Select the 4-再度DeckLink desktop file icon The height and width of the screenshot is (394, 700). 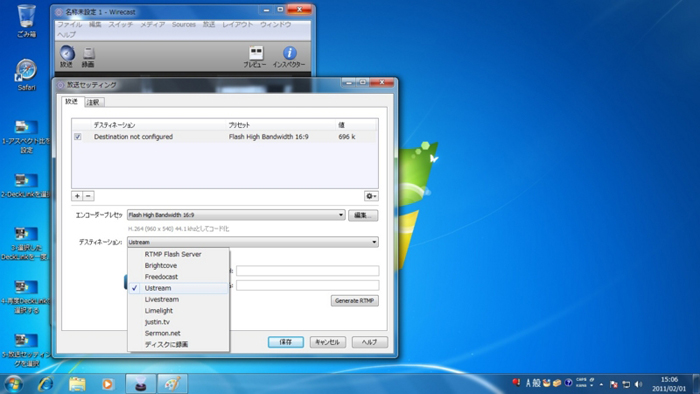[26, 297]
